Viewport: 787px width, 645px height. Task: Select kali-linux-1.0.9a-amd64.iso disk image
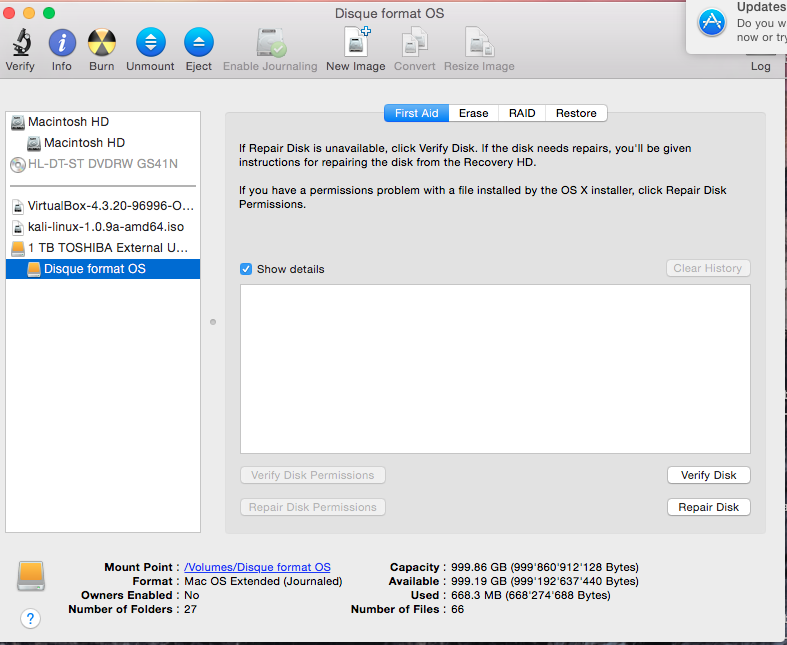click(x=105, y=227)
